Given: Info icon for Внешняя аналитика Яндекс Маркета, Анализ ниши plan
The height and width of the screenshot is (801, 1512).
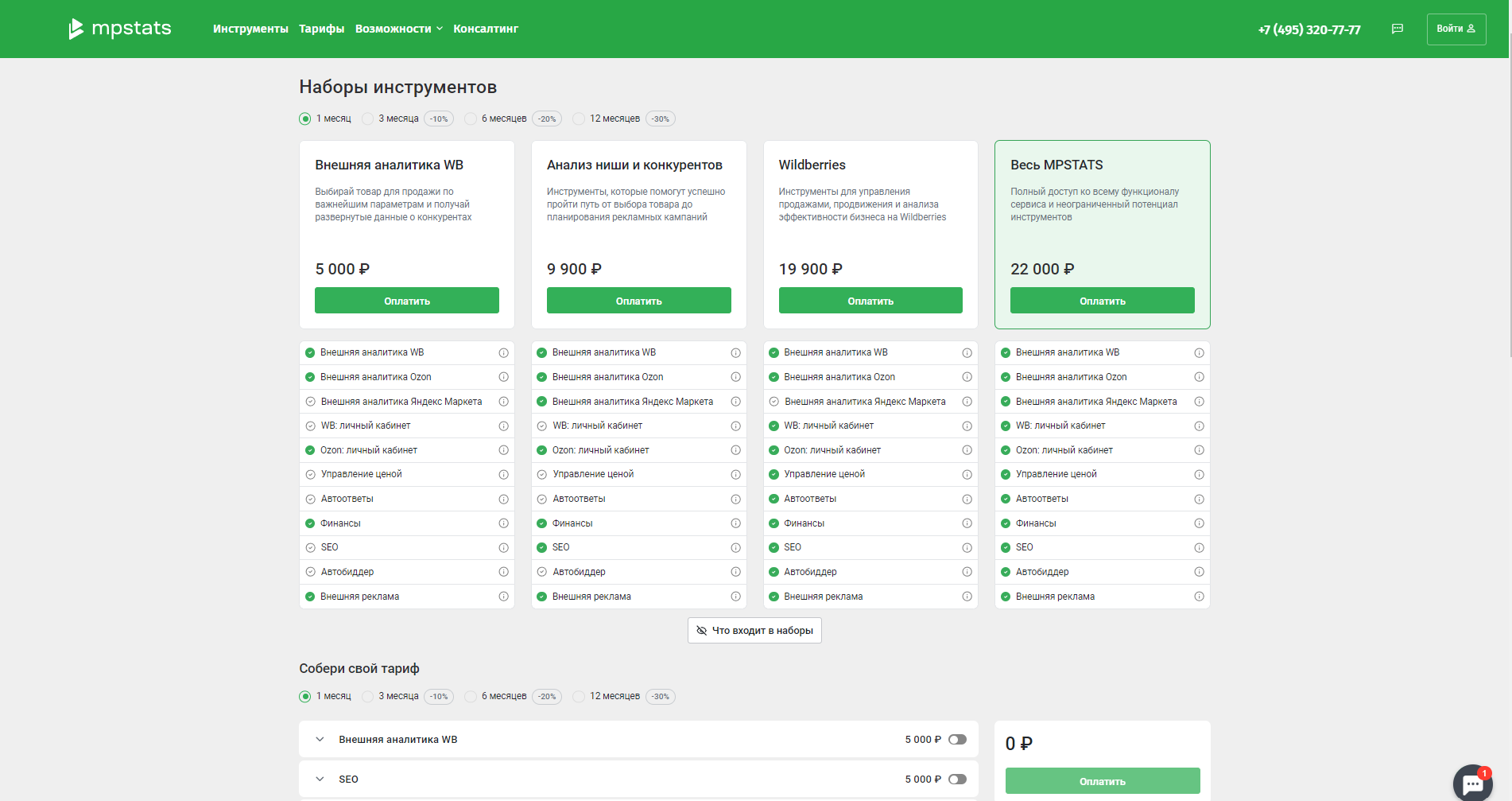Looking at the screenshot, I should coord(735,402).
